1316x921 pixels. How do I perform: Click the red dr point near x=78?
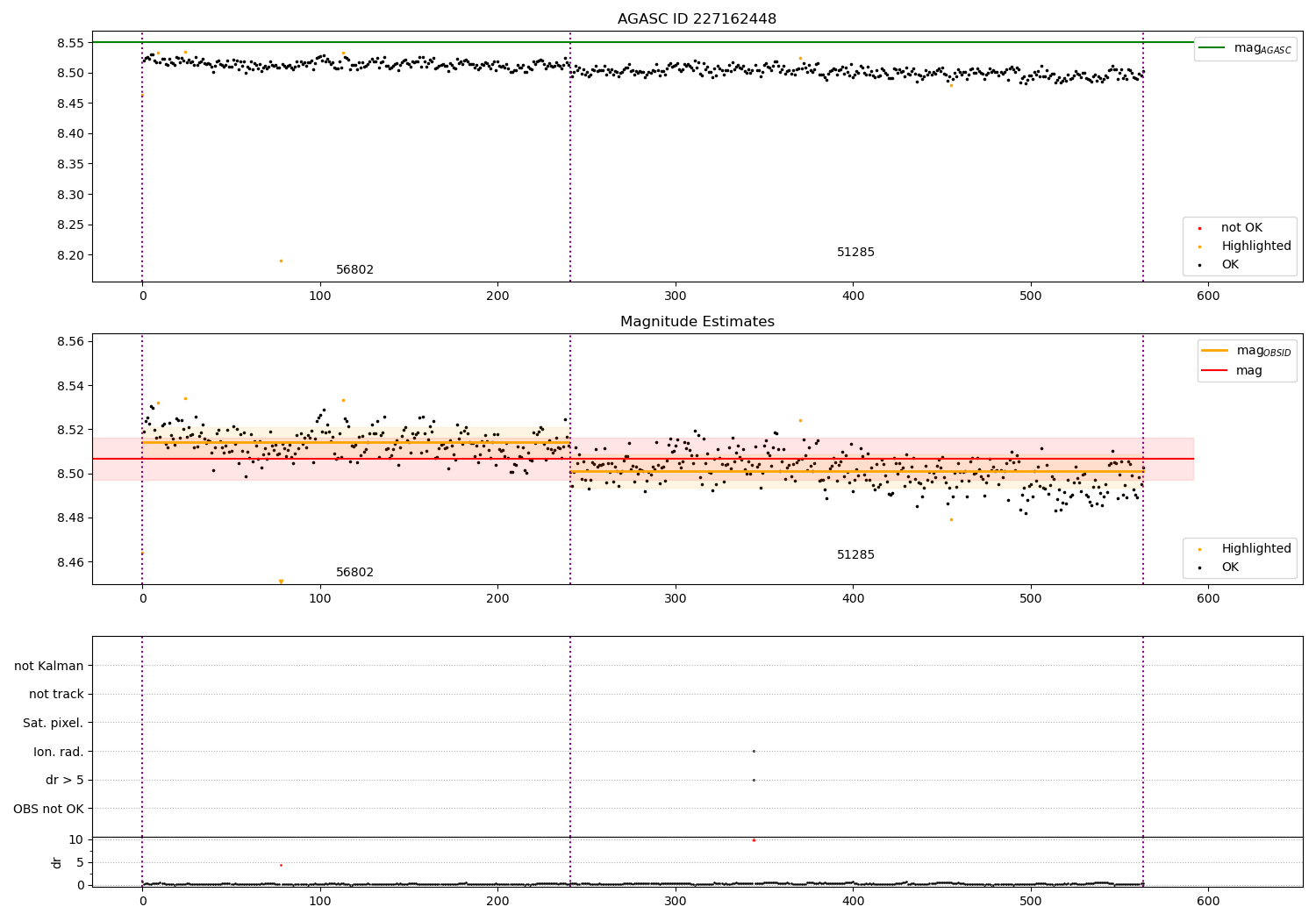[x=281, y=865]
